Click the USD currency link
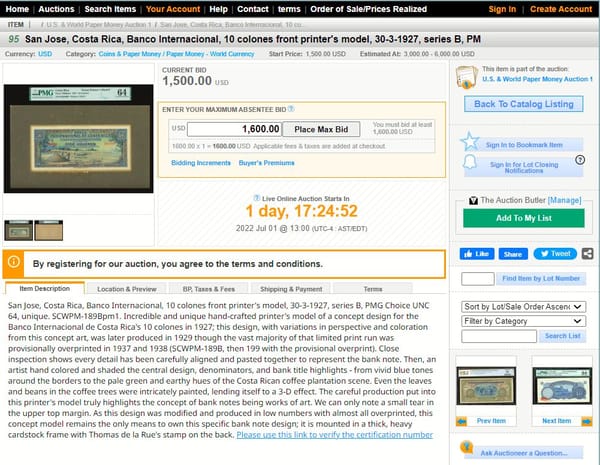 pos(45,54)
